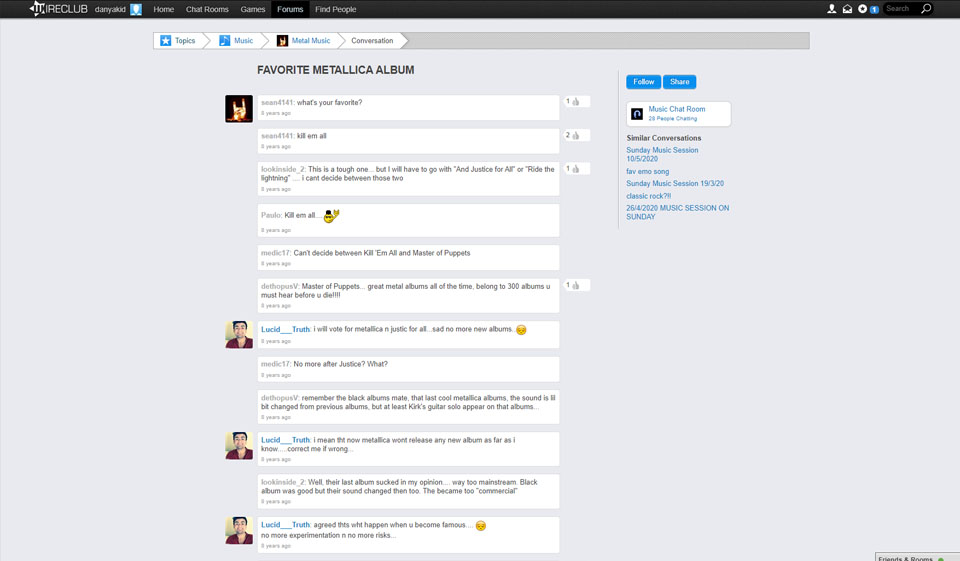Like sean4141's "what's your favorite?" post
This screenshot has width=960, height=561.
576,102
